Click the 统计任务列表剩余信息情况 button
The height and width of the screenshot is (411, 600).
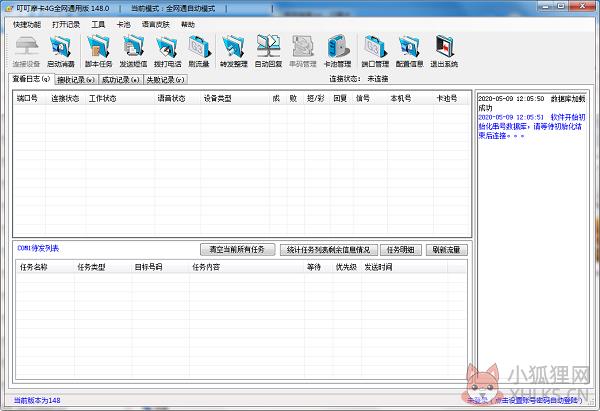coord(329,250)
